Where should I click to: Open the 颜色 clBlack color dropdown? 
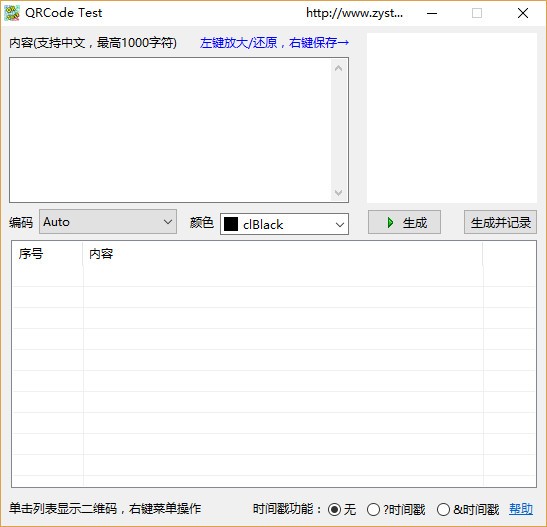pos(284,224)
